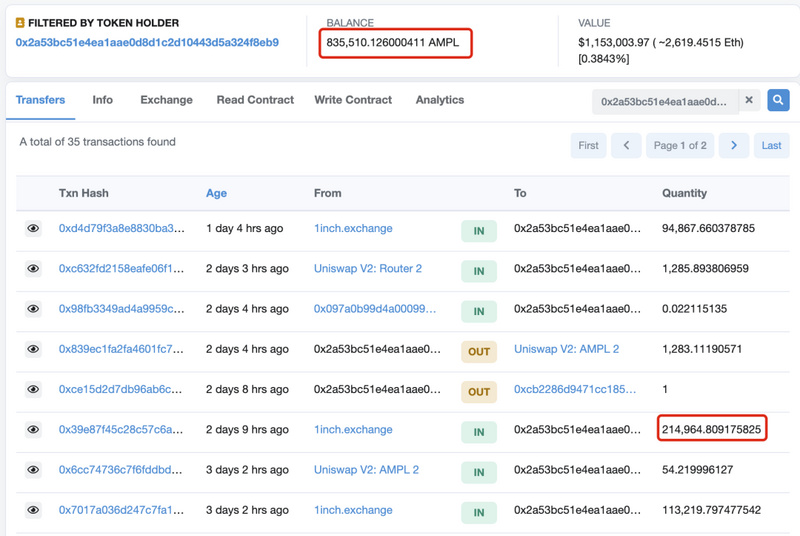Viewport: 800px width, 536px height.
Task: Open 1inch.exchange sender in the 1 day 4 hrs ago row
Action: [353, 228]
